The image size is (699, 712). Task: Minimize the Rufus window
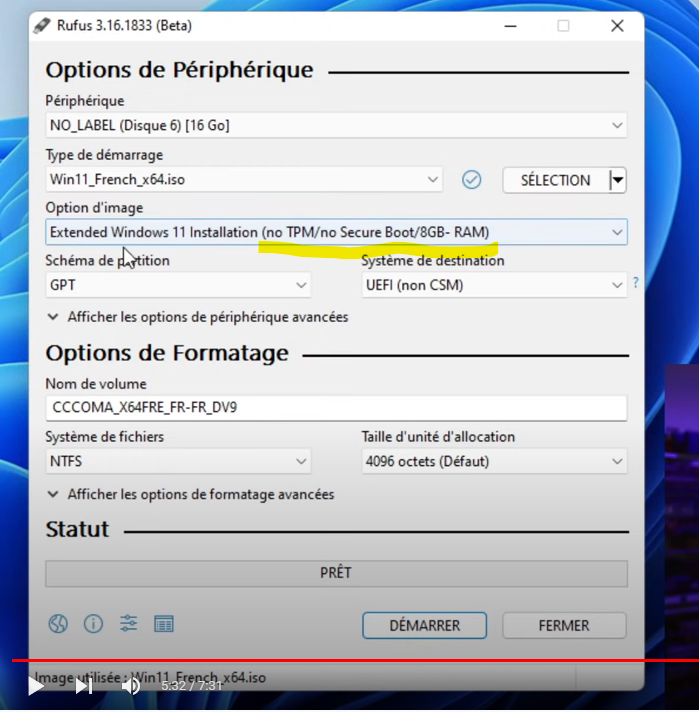(511, 26)
